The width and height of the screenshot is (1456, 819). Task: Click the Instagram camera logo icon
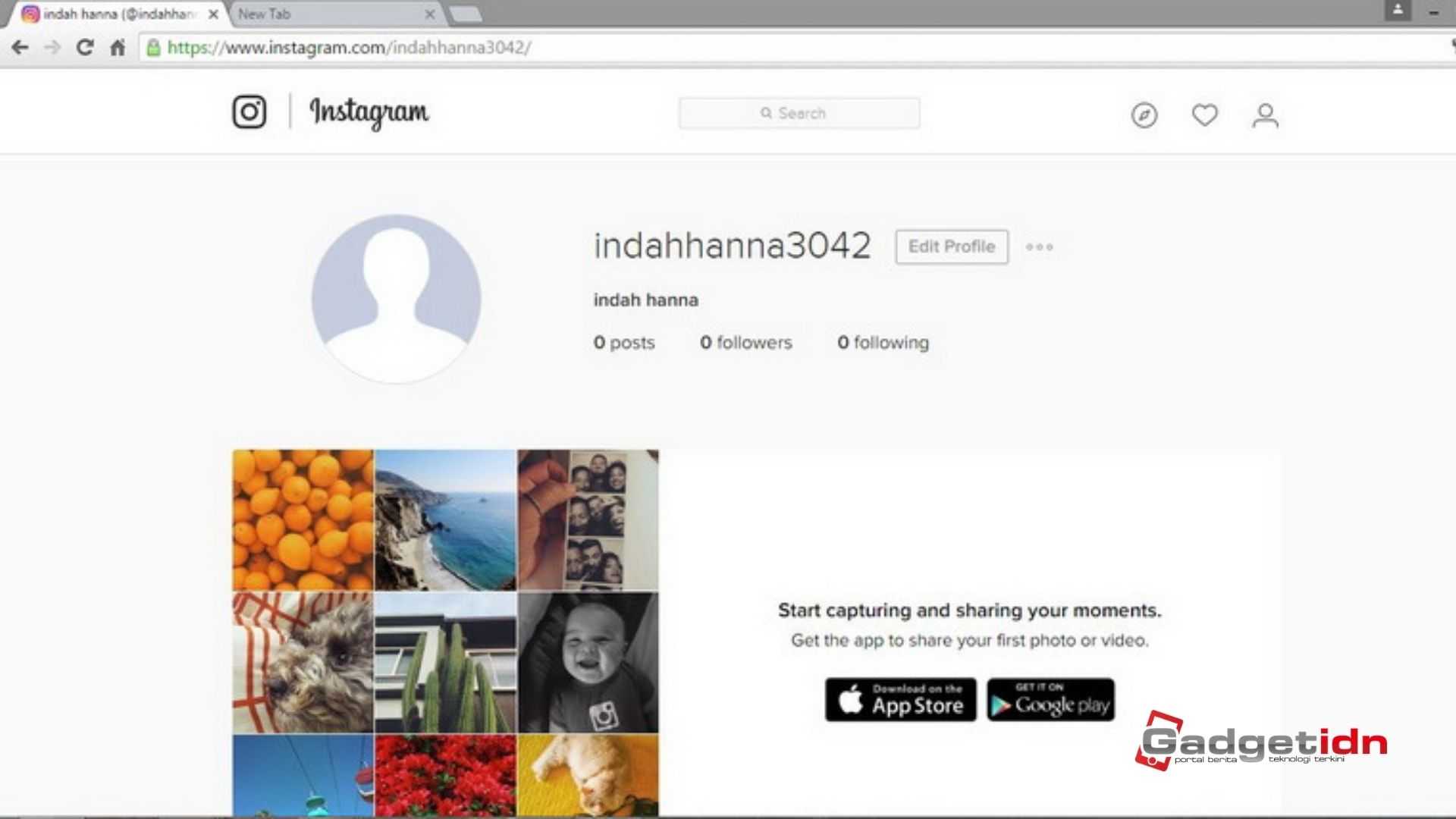click(x=248, y=111)
